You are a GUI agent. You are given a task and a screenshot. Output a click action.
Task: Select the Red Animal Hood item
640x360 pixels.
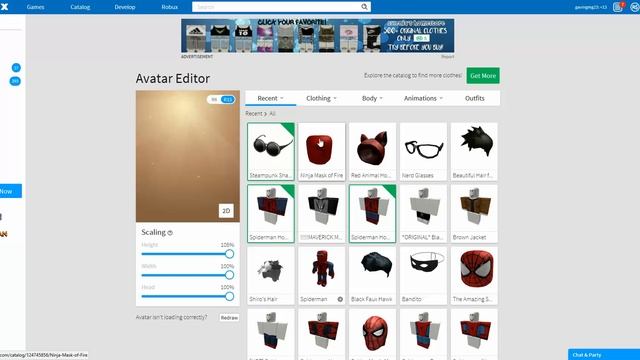pyautogui.click(x=373, y=151)
